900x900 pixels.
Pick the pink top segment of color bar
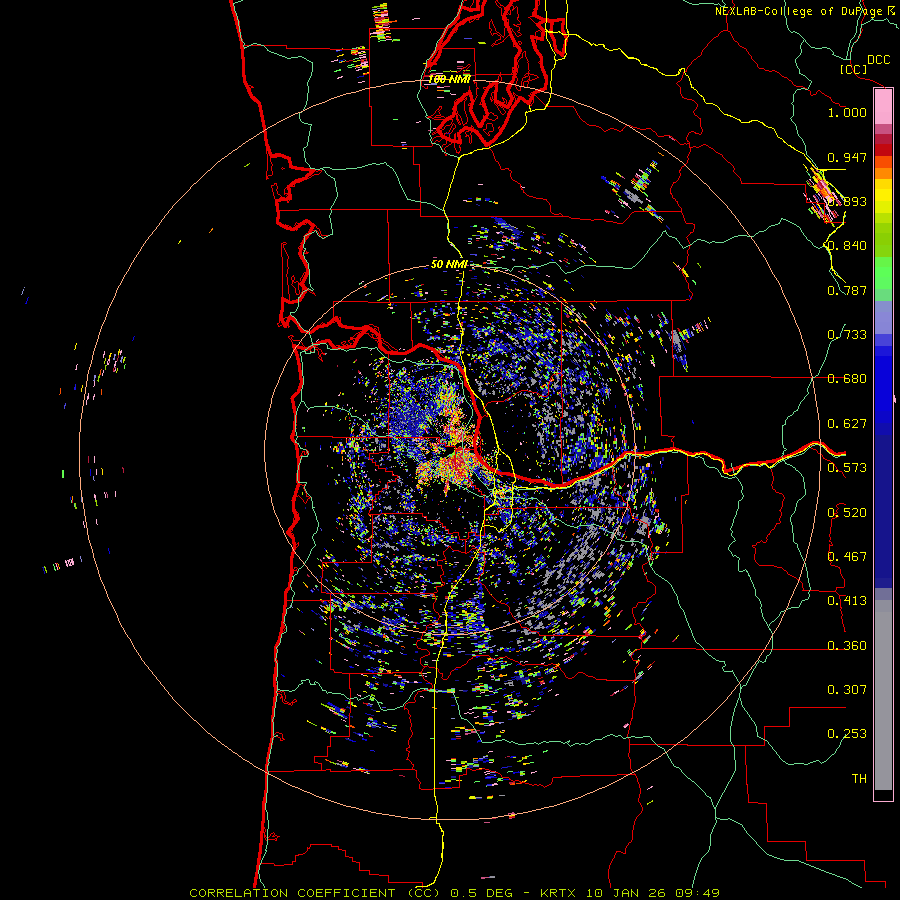883,107
